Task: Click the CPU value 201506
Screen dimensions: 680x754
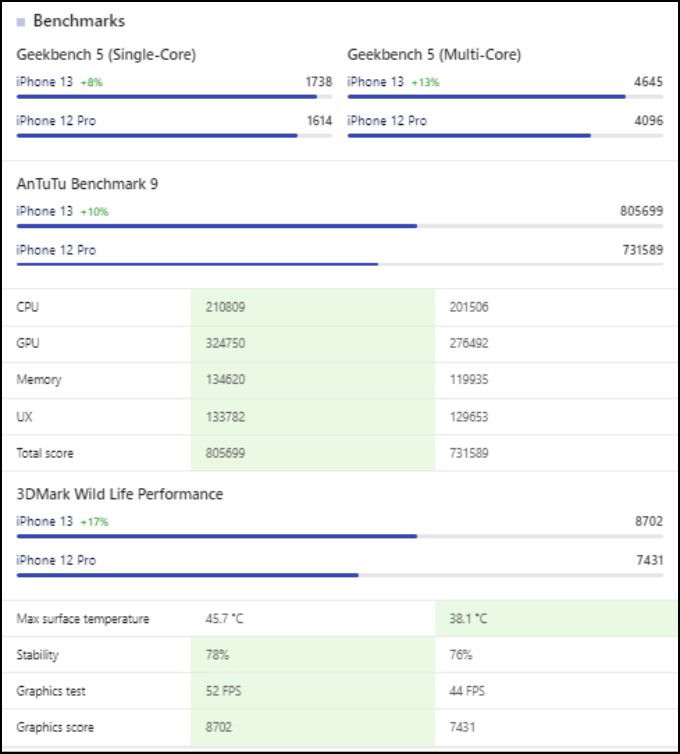Action: pos(469,307)
